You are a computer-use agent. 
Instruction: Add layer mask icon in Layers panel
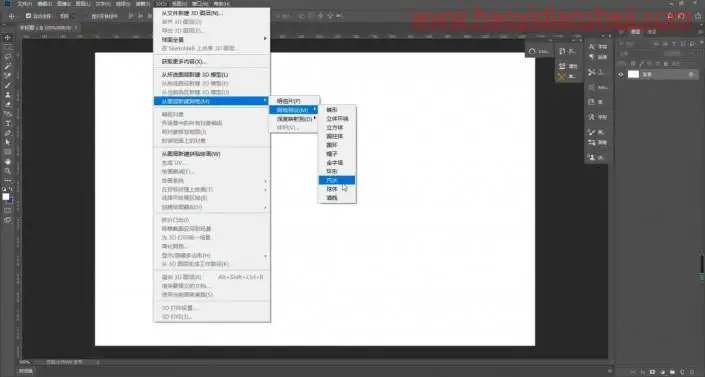[x=653, y=372]
